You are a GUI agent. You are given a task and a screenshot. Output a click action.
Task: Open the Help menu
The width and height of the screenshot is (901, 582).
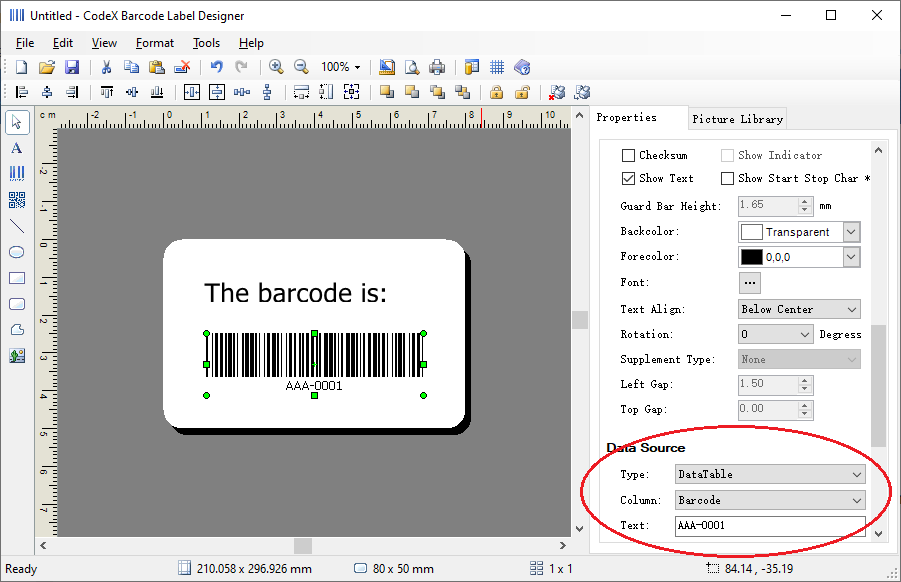pyautogui.click(x=251, y=43)
